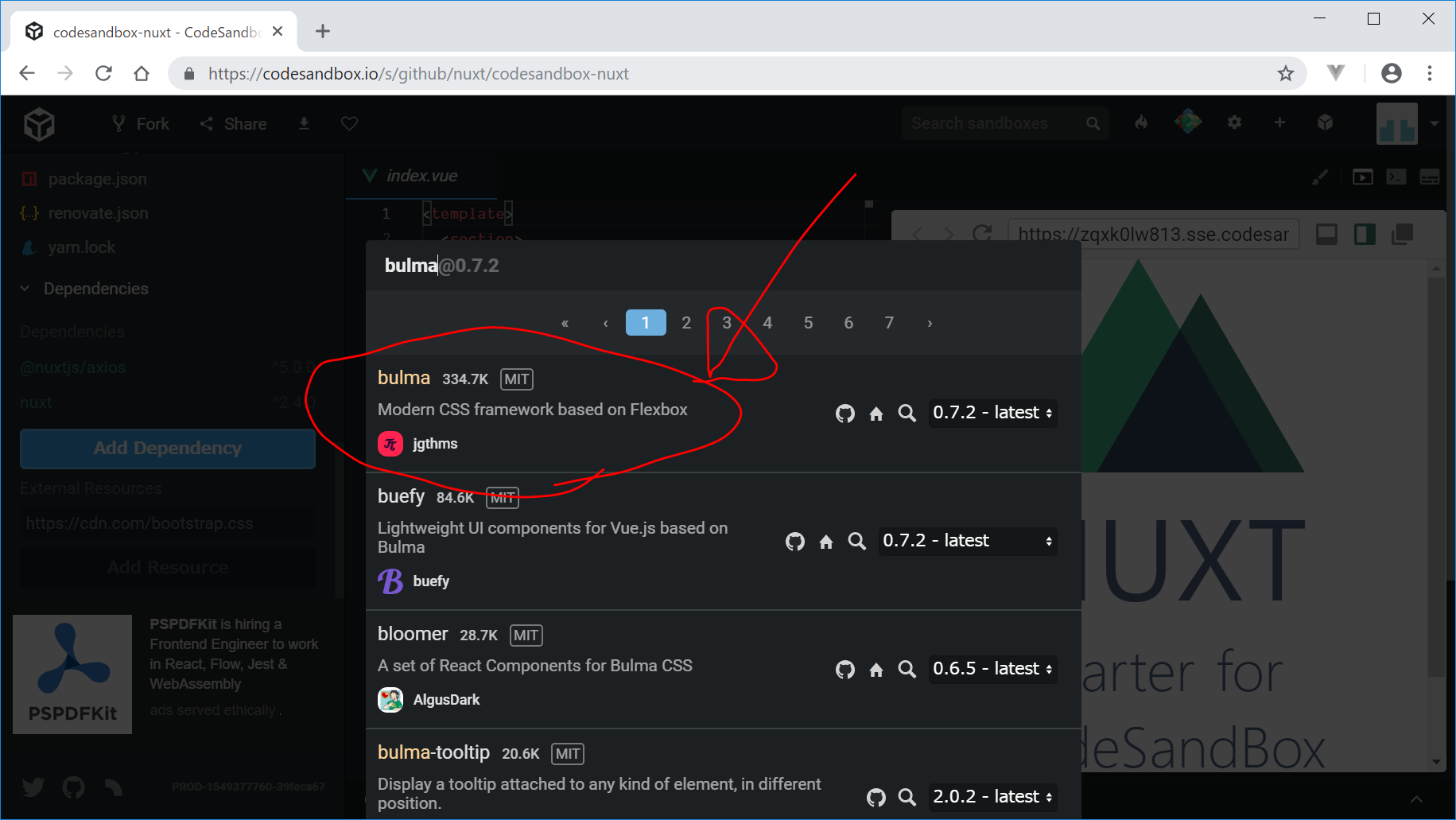Click the Add Dependency button
The height and width of the screenshot is (820, 1456).
tap(168, 449)
